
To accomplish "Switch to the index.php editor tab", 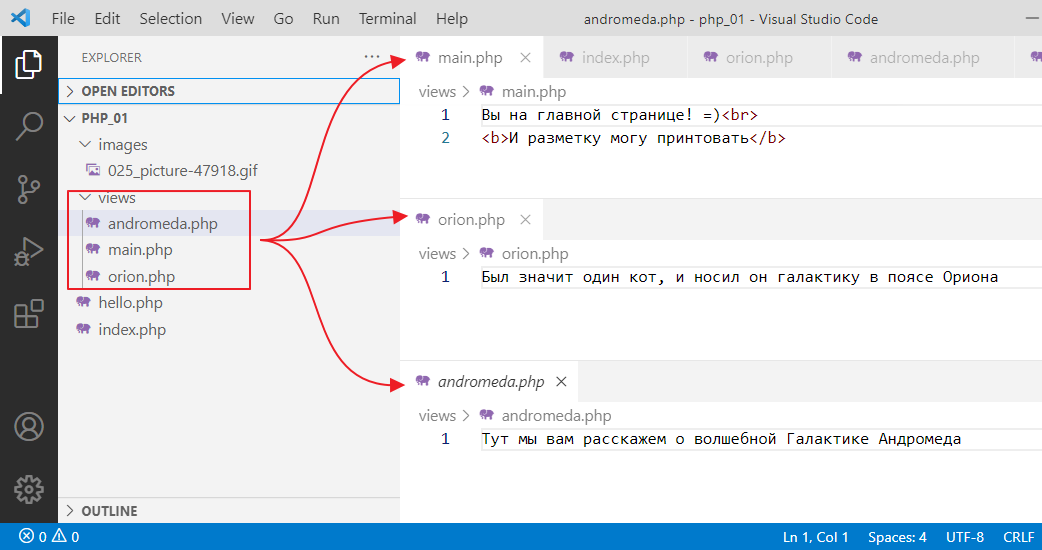I will click(615, 58).
